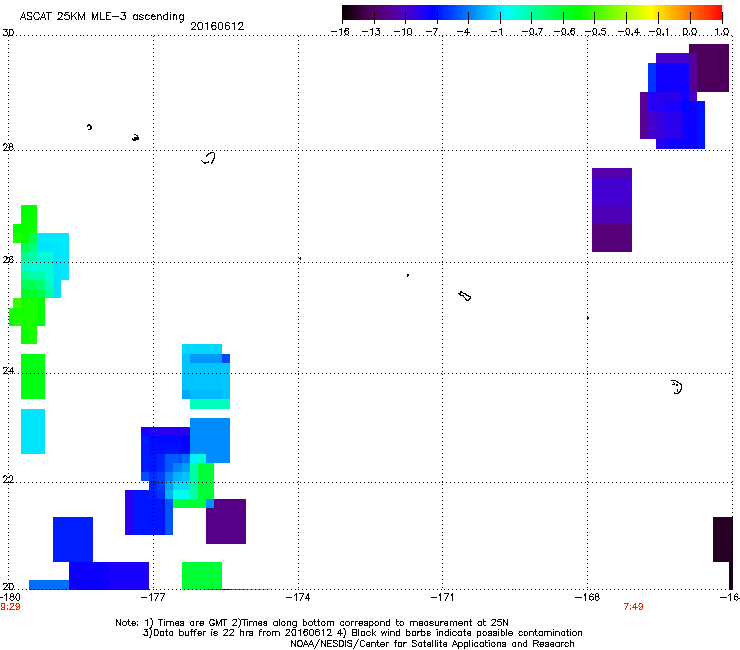Click the red 7:49 time stamp

tap(633, 607)
